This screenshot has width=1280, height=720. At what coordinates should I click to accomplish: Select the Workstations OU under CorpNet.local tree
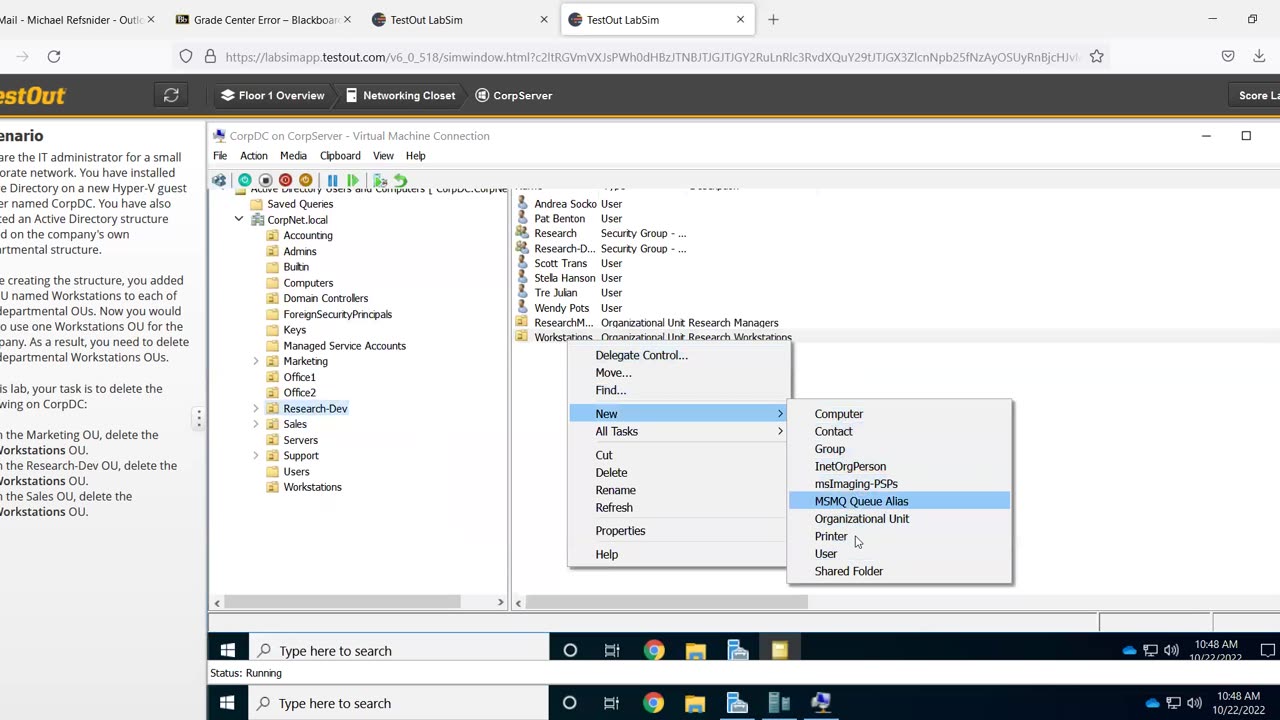[312, 487]
